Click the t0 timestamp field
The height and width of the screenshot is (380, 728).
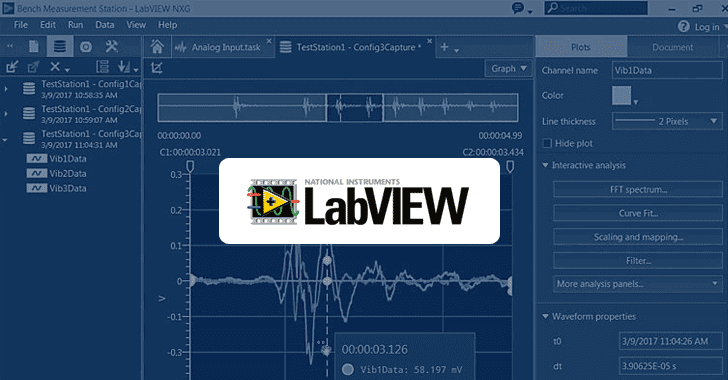click(x=670, y=341)
